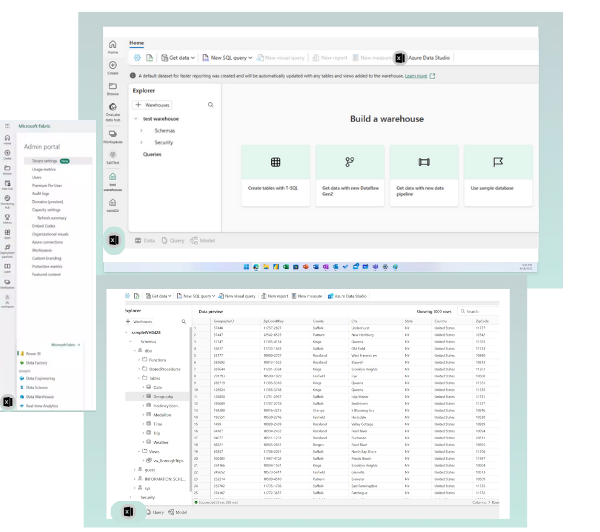600x532 pixels.
Task: Click the Learn more link in notification bar
Action: pos(416,76)
